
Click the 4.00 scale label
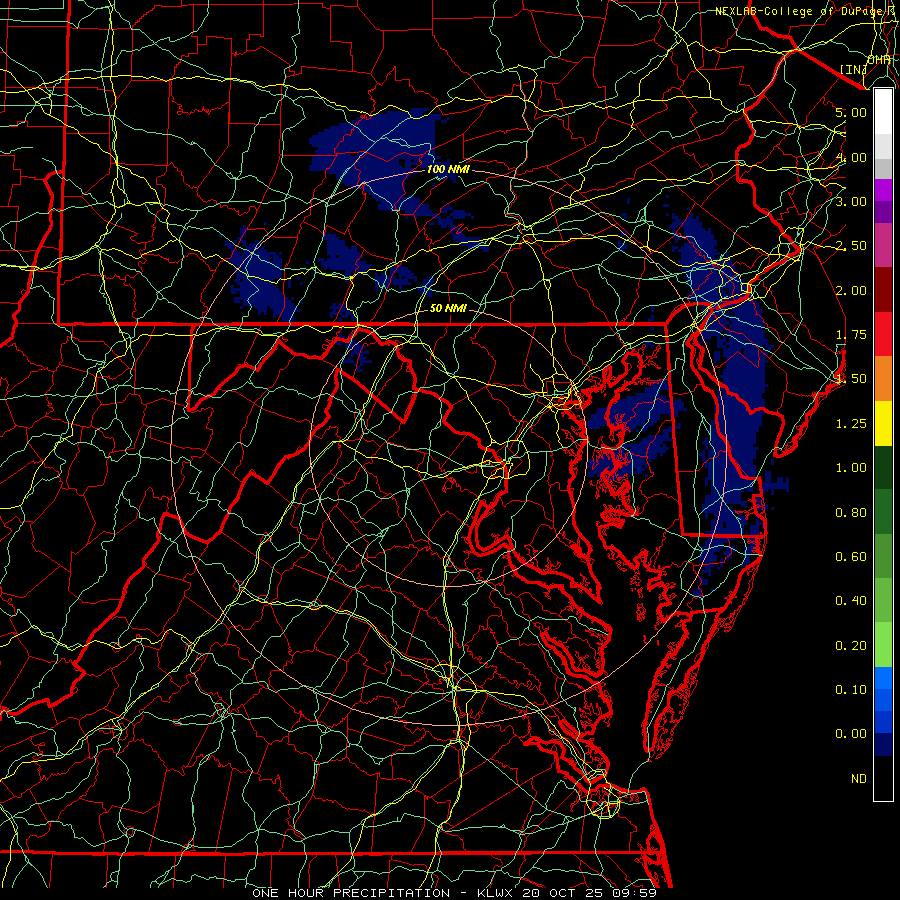[851, 157]
